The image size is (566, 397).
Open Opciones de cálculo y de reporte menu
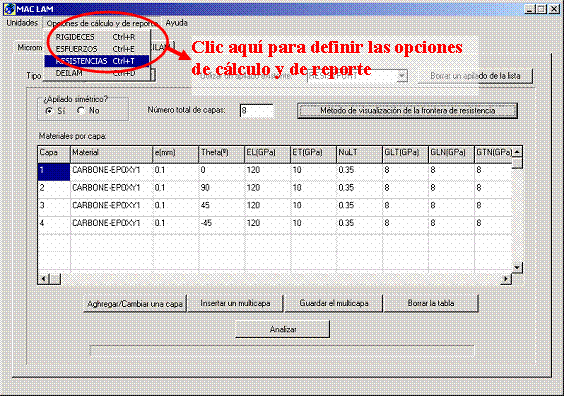(101, 23)
